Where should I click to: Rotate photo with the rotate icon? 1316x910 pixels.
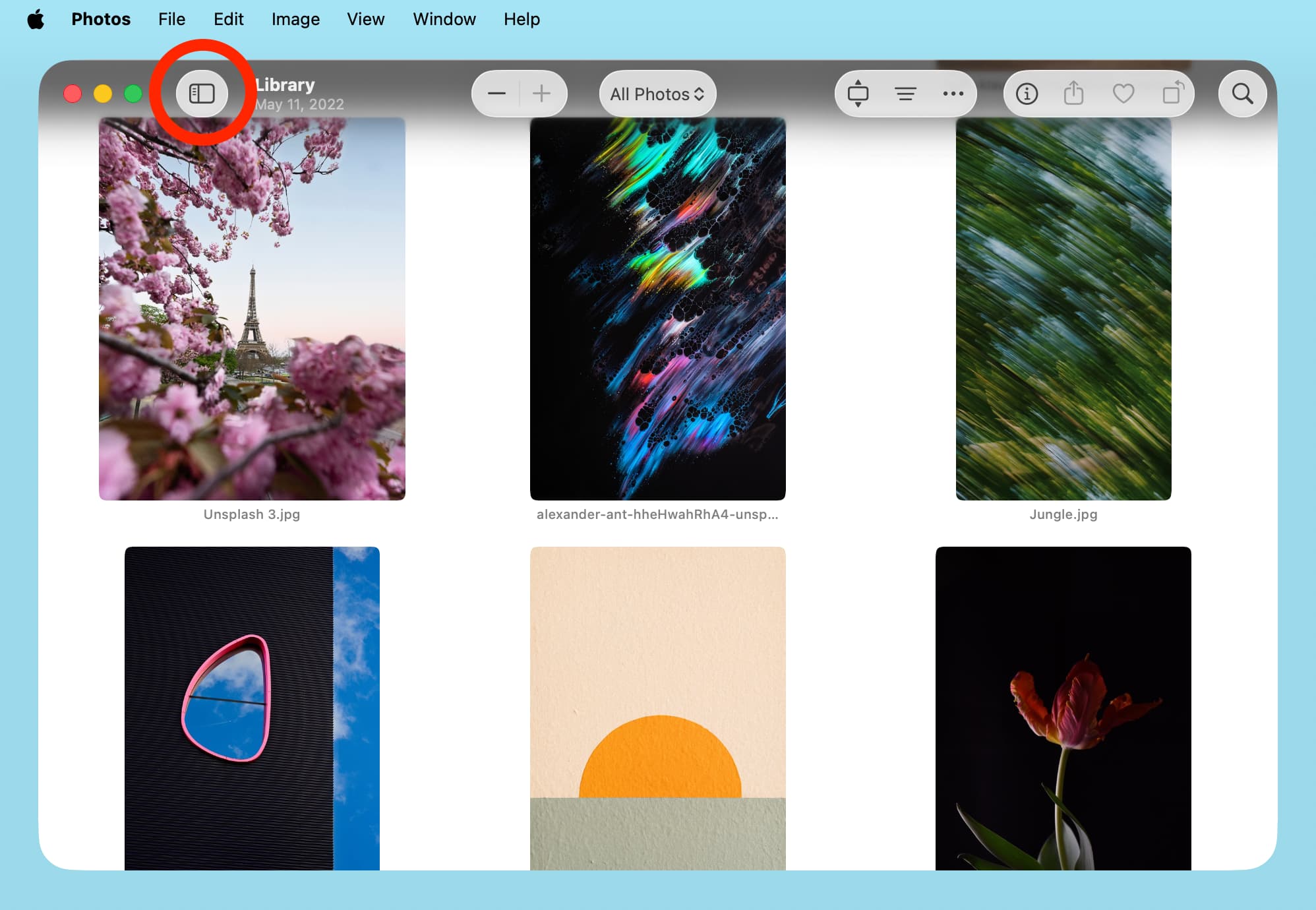tap(1173, 93)
